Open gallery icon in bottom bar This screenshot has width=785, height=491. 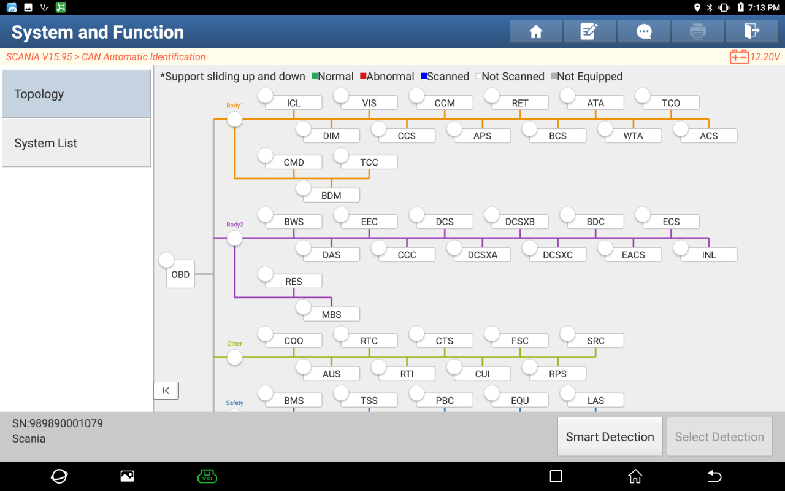click(x=127, y=476)
